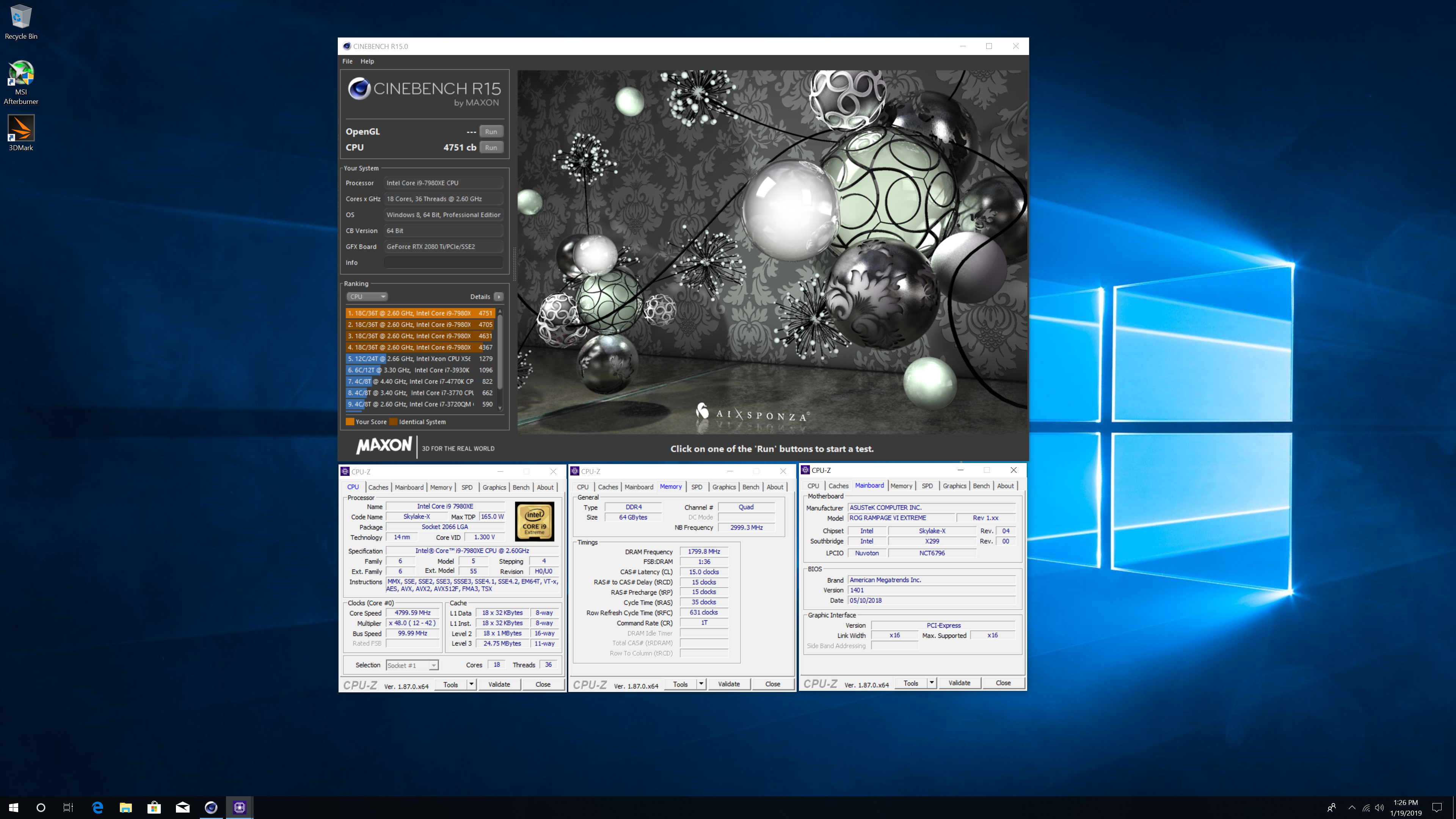Open SPD tab in CPU-Z Memory window
The image size is (1456, 819).
click(x=697, y=486)
